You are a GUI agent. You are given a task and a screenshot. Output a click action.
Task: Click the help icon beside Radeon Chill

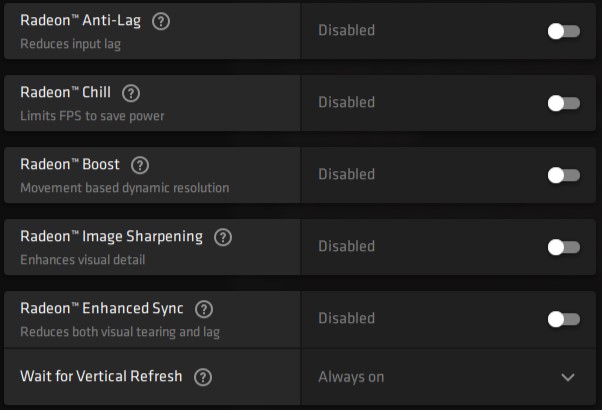[131, 93]
